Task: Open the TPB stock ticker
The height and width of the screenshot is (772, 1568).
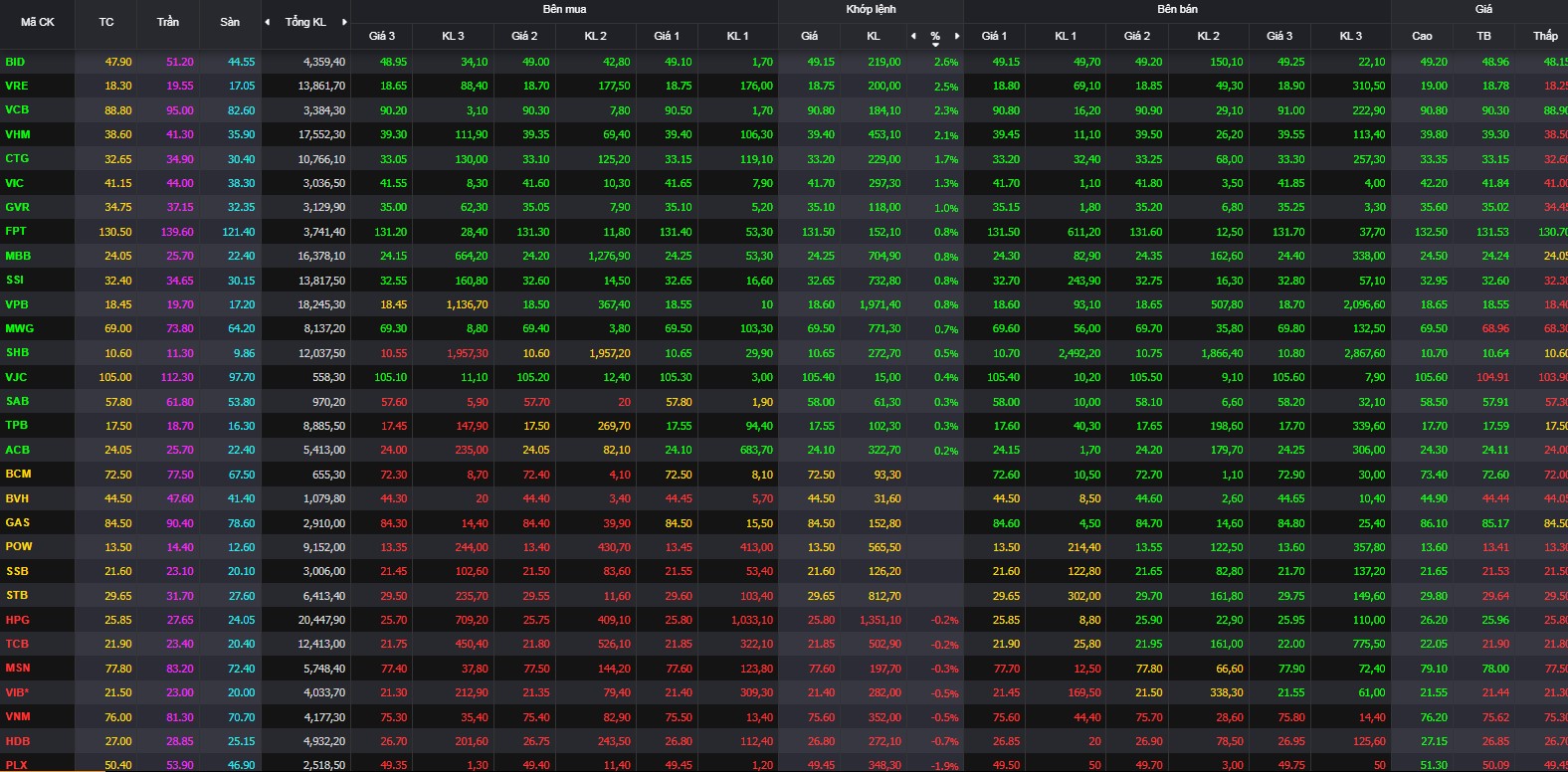Action: (17, 425)
